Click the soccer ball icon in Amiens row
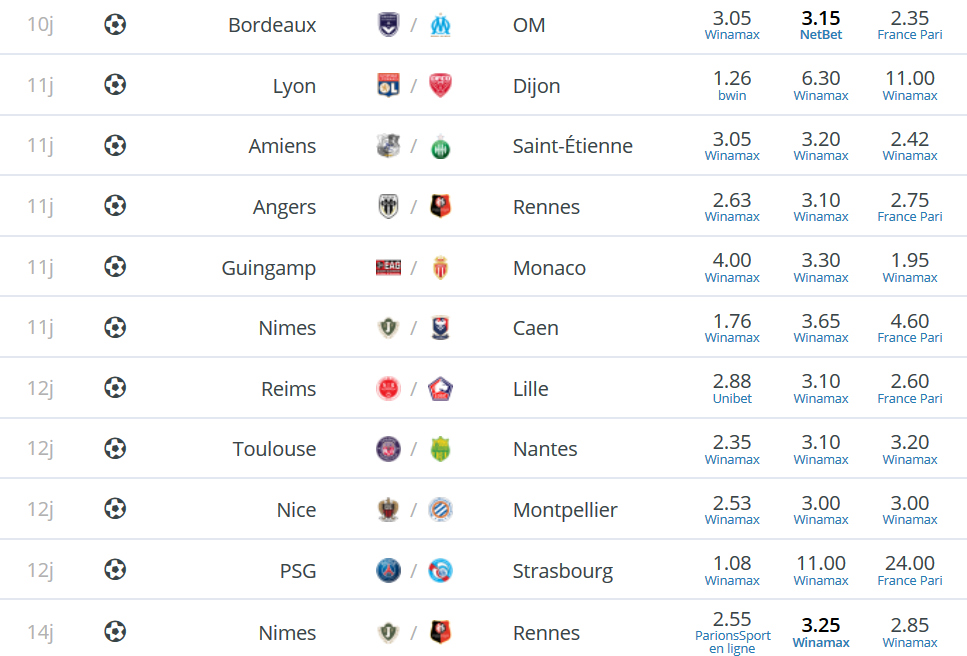This screenshot has height=656, width=967. 115,146
